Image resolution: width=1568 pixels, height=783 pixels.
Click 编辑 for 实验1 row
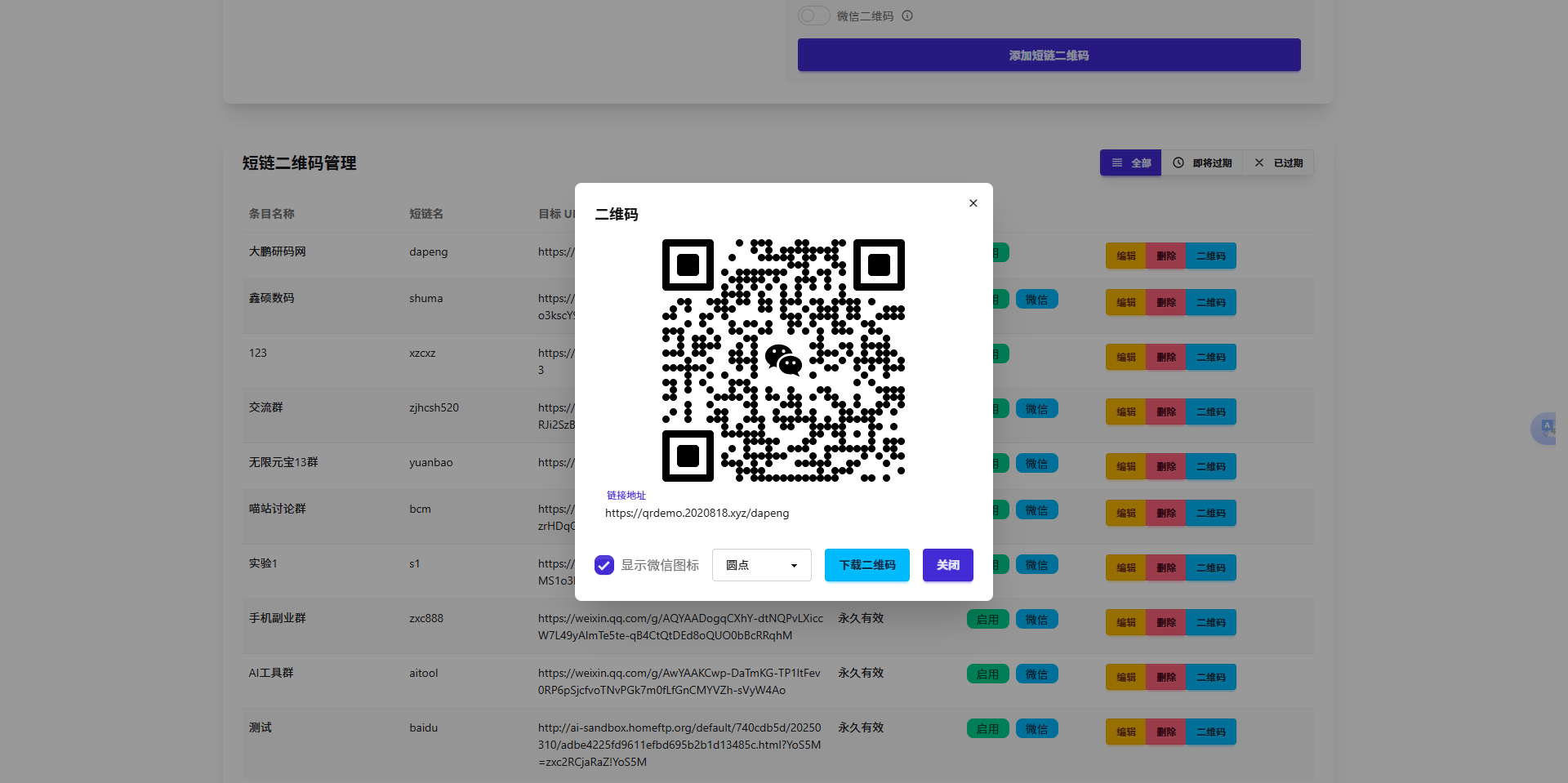point(1125,567)
